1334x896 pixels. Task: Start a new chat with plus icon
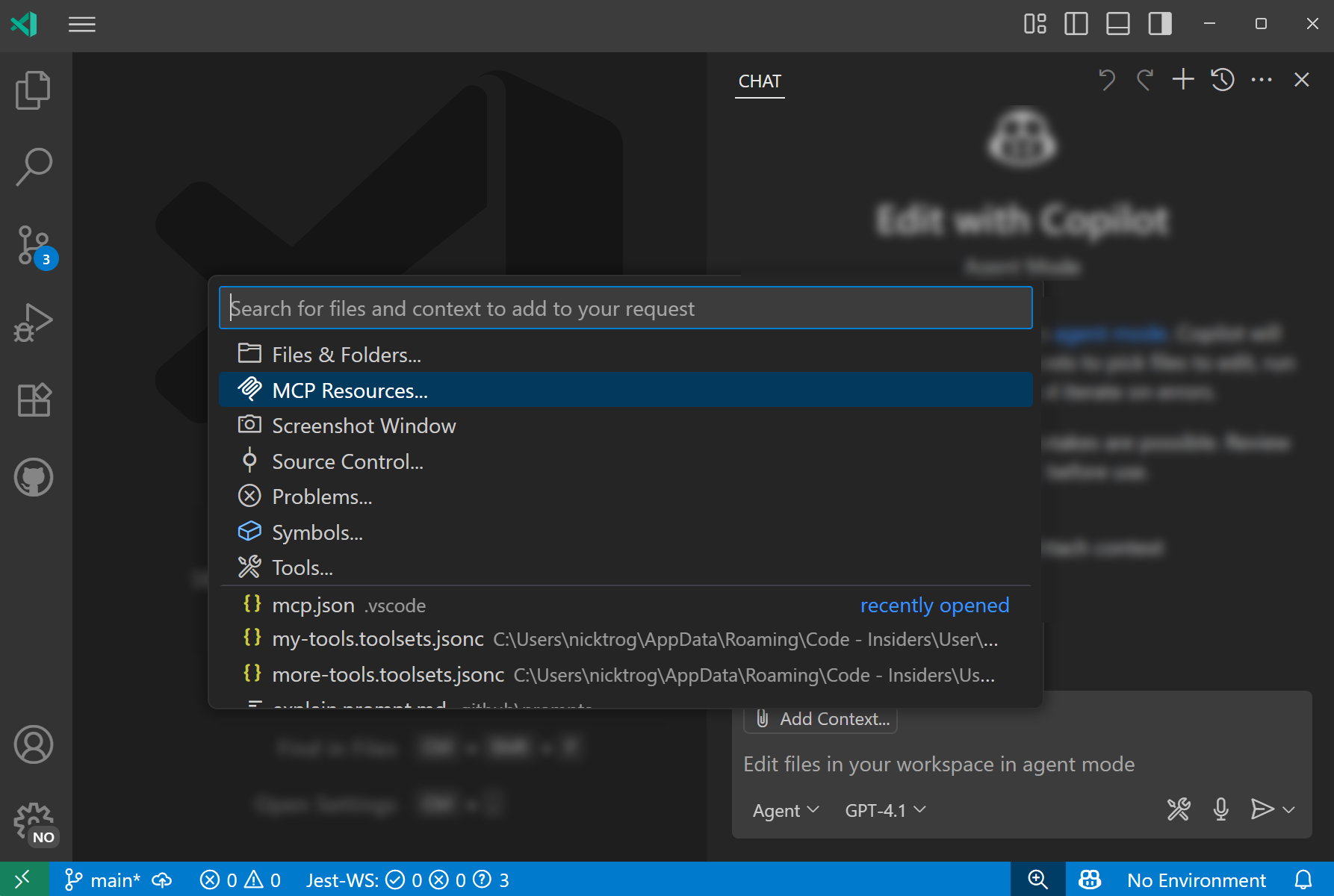click(x=1183, y=80)
